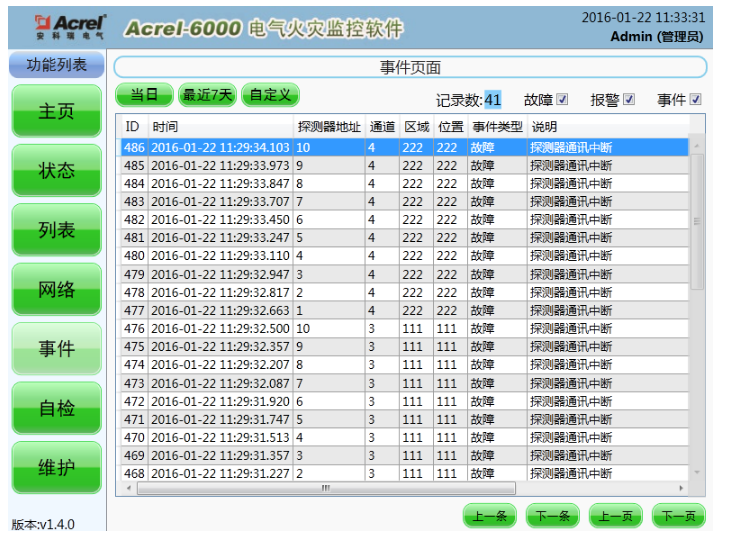Select event row ID 484

[404, 184]
